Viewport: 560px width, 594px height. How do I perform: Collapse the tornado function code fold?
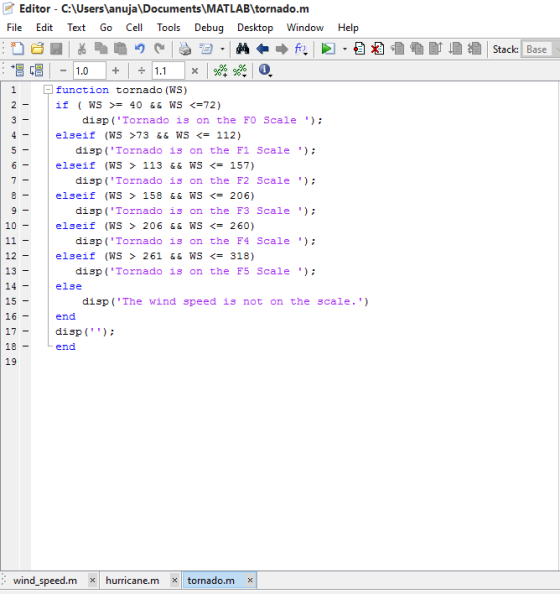tap(48, 90)
